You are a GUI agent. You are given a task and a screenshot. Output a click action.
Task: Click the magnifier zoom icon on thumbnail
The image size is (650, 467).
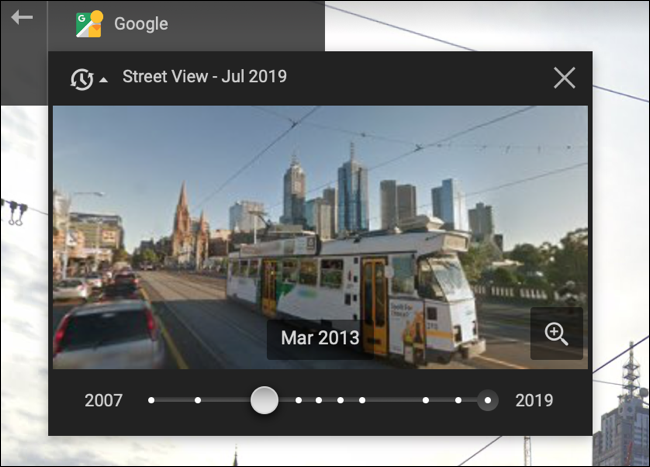556,334
